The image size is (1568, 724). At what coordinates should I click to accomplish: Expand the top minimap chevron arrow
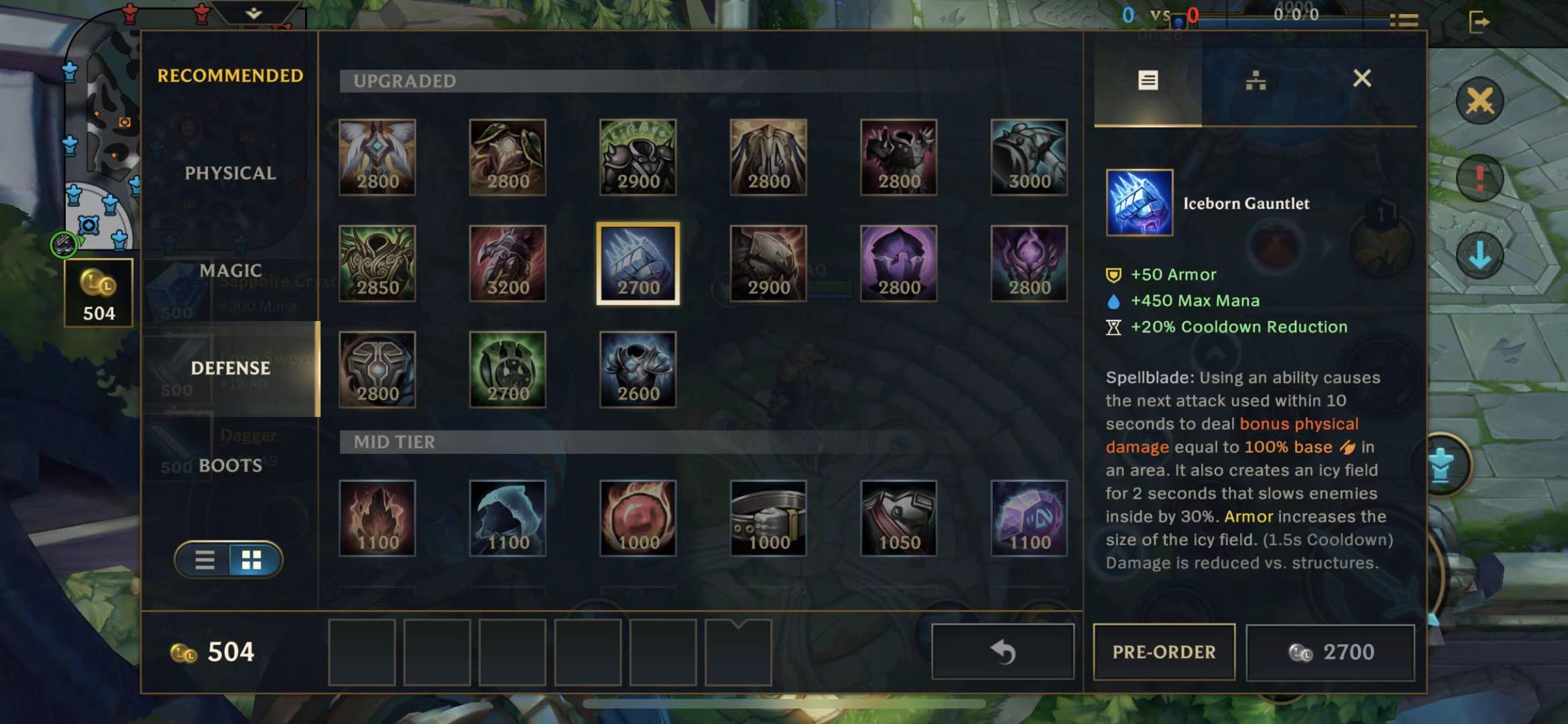click(x=253, y=13)
